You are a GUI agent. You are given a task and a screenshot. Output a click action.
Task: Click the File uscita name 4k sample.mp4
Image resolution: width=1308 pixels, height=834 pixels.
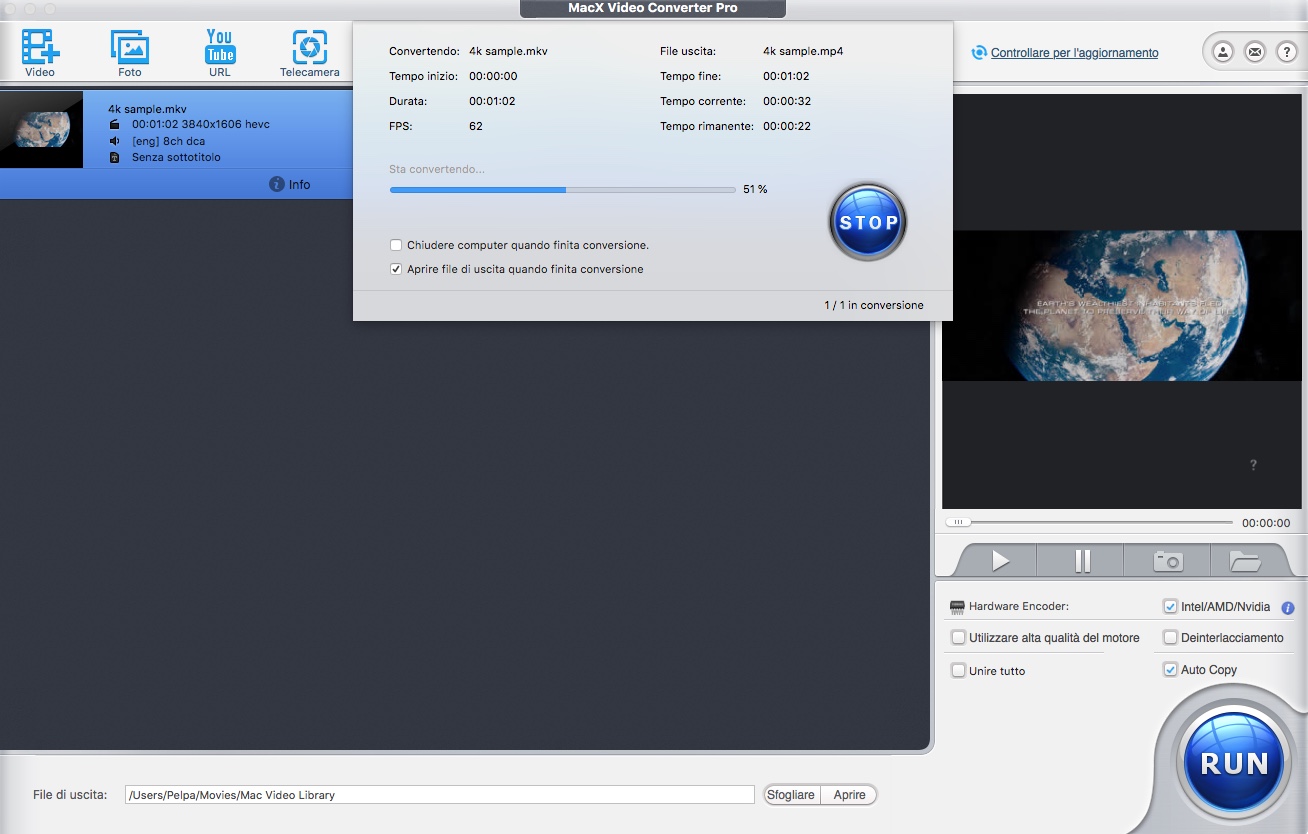803,51
